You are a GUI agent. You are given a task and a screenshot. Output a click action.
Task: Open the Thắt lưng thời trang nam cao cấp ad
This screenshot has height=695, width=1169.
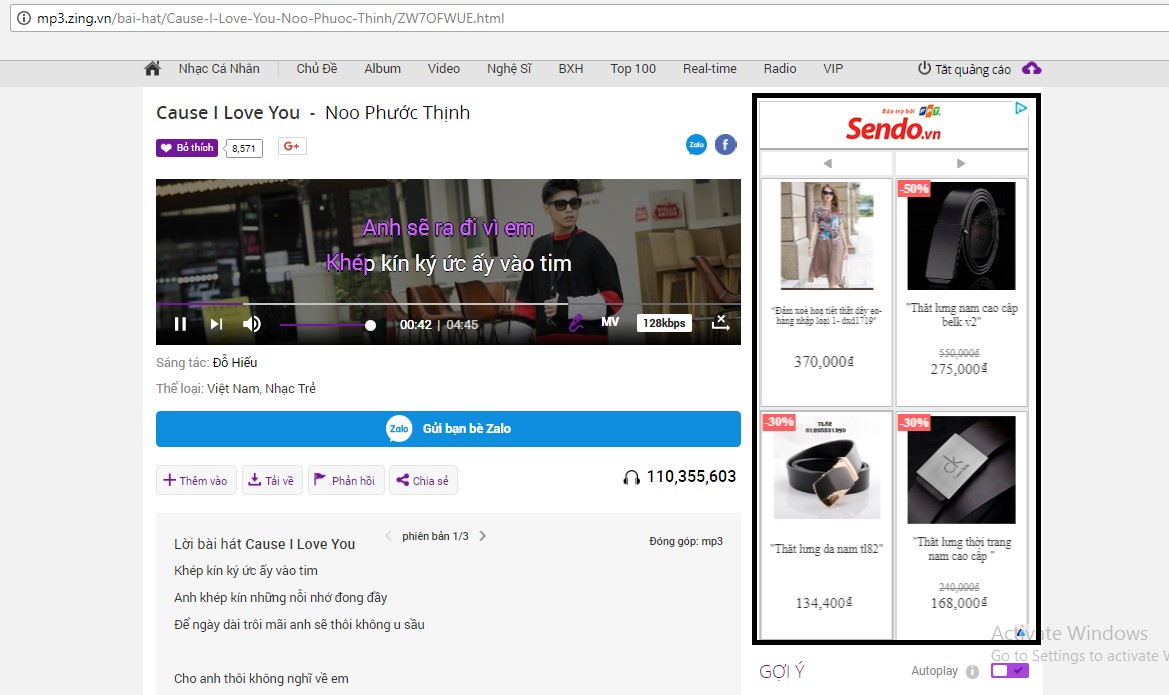pos(961,524)
